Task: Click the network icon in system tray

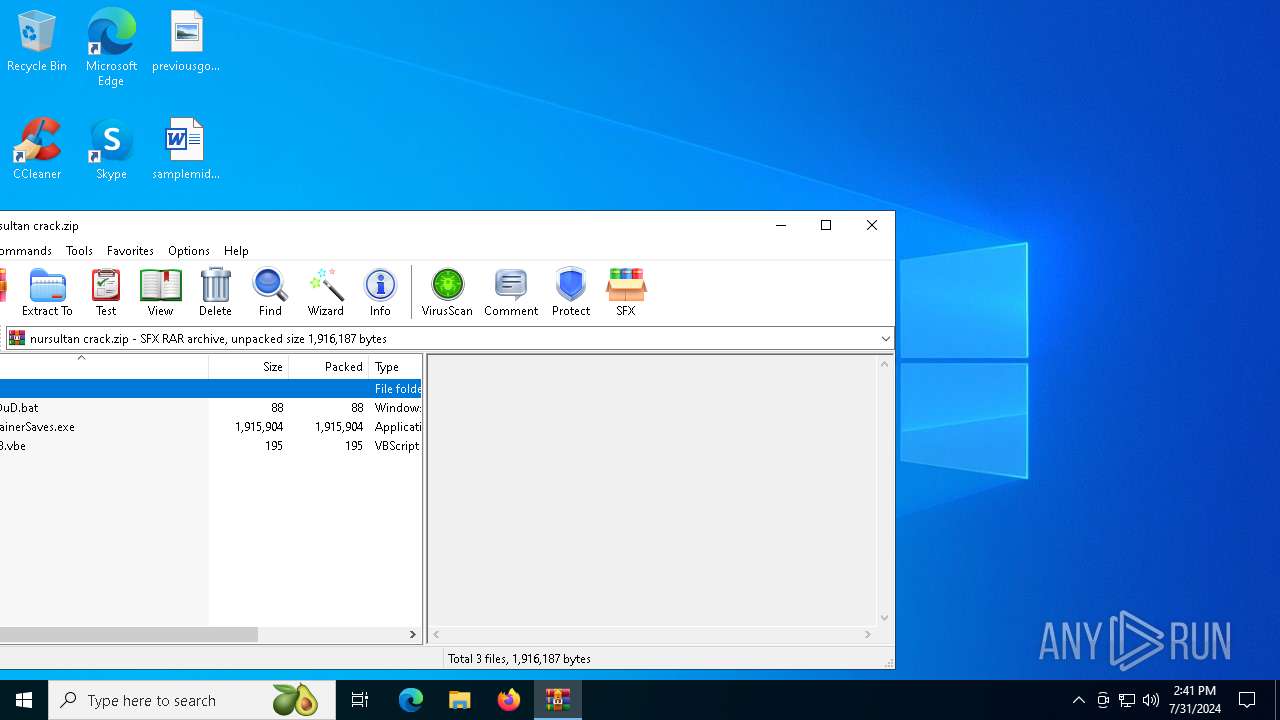Action: click(1127, 700)
